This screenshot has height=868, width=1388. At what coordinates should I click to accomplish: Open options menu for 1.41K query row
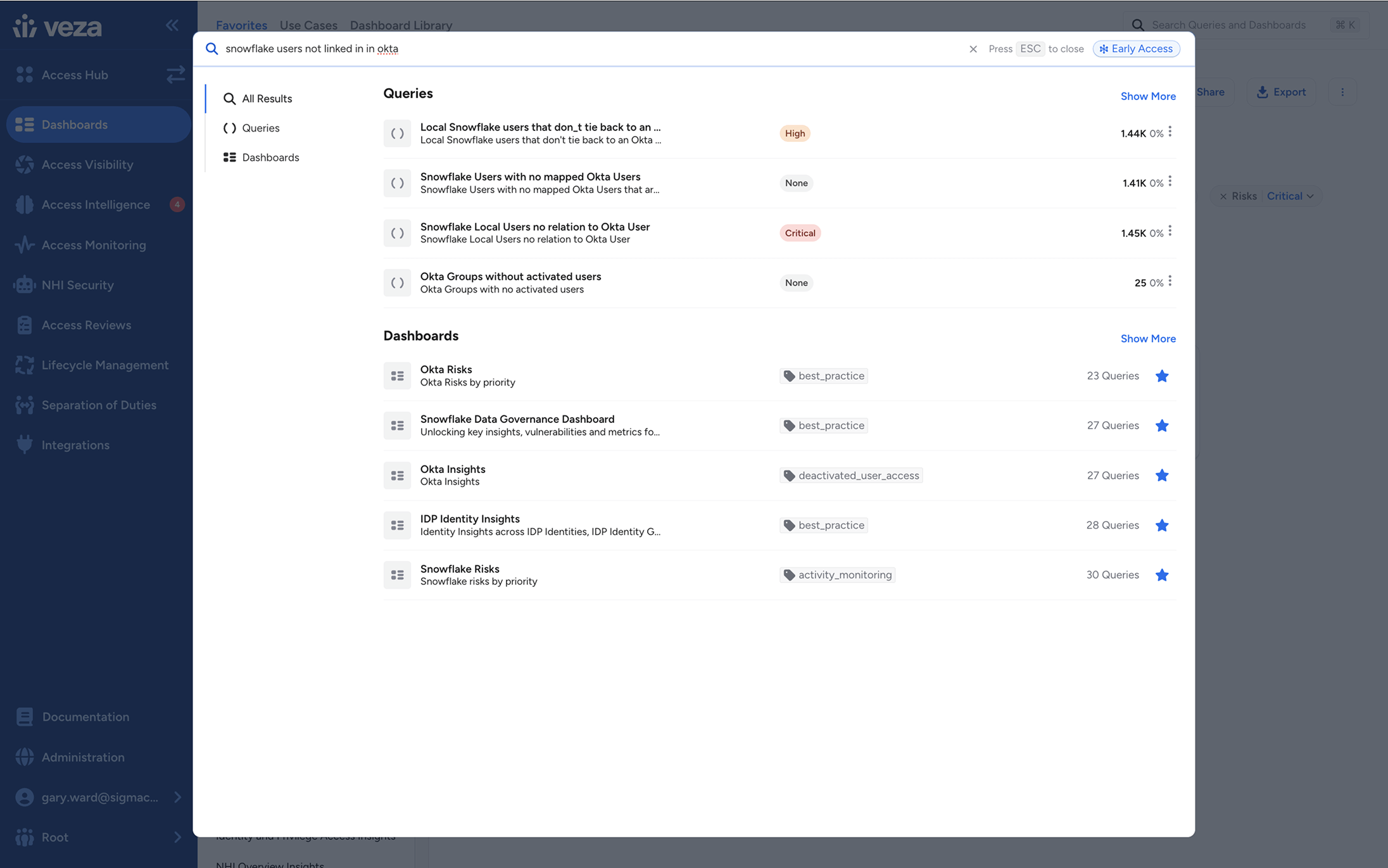pyautogui.click(x=1170, y=182)
